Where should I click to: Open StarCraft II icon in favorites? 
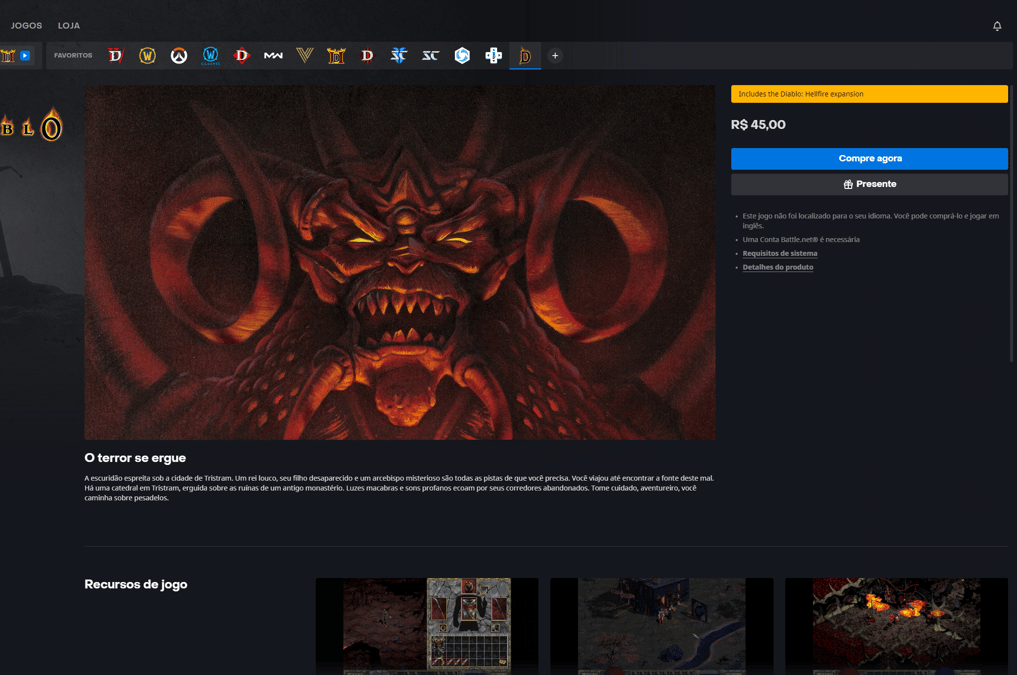point(399,56)
